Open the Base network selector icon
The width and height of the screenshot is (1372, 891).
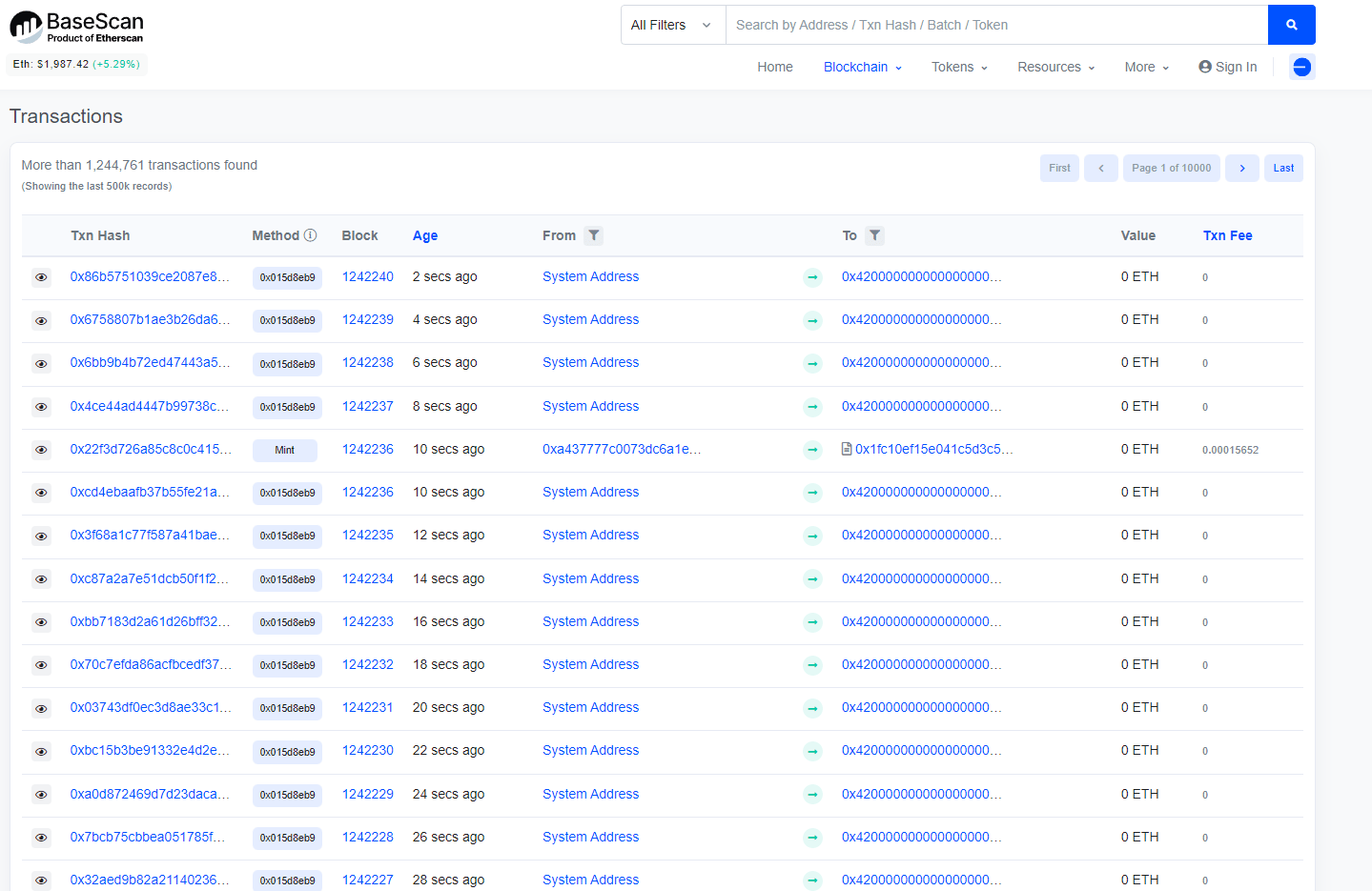[x=1301, y=67]
